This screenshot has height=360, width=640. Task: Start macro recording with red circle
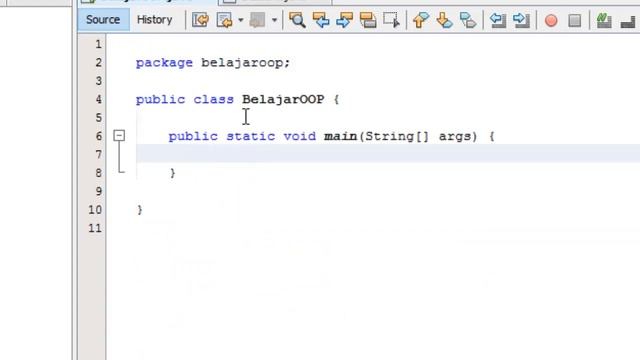pyautogui.click(x=551, y=20)
